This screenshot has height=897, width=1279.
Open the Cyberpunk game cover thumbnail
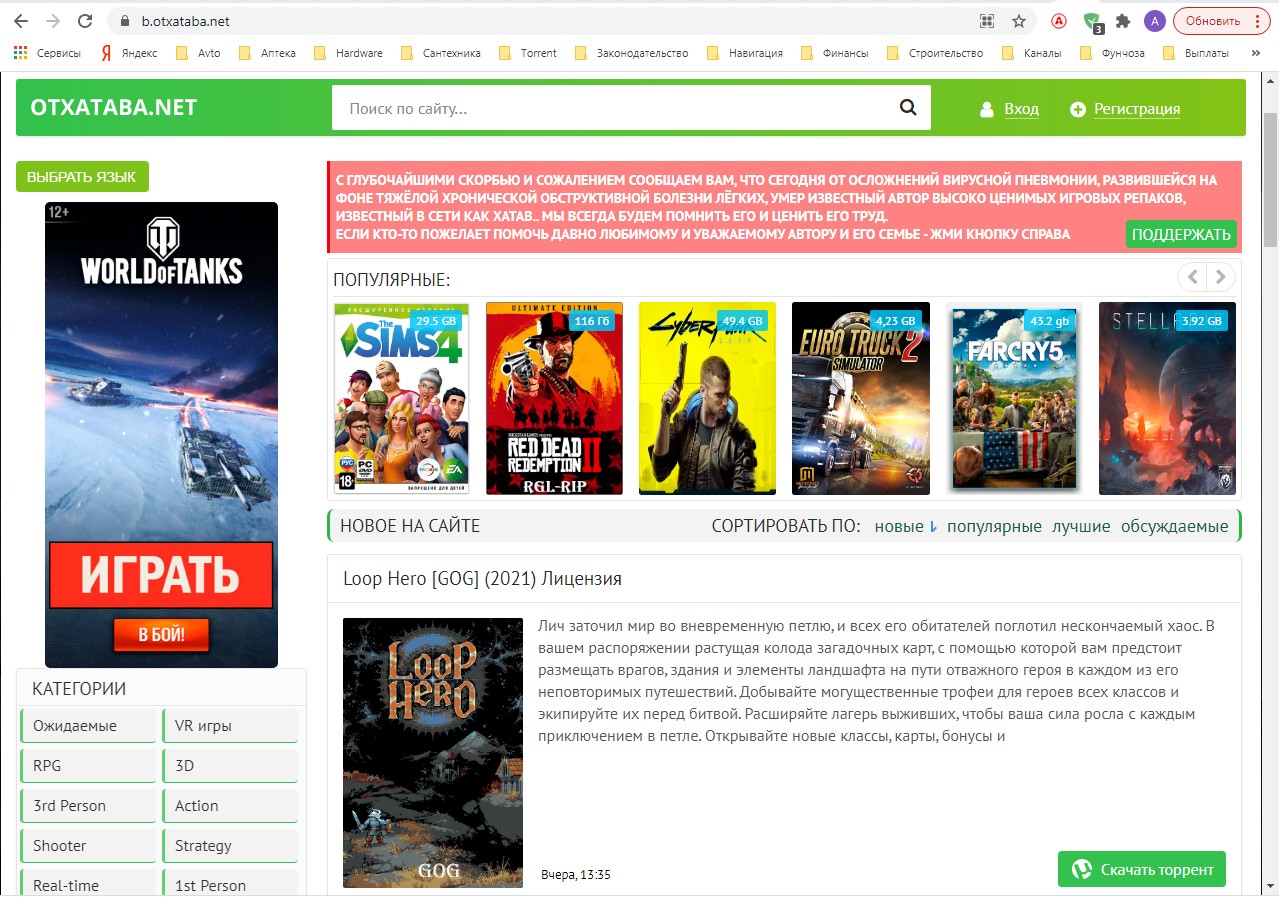[x=707, y=399]
